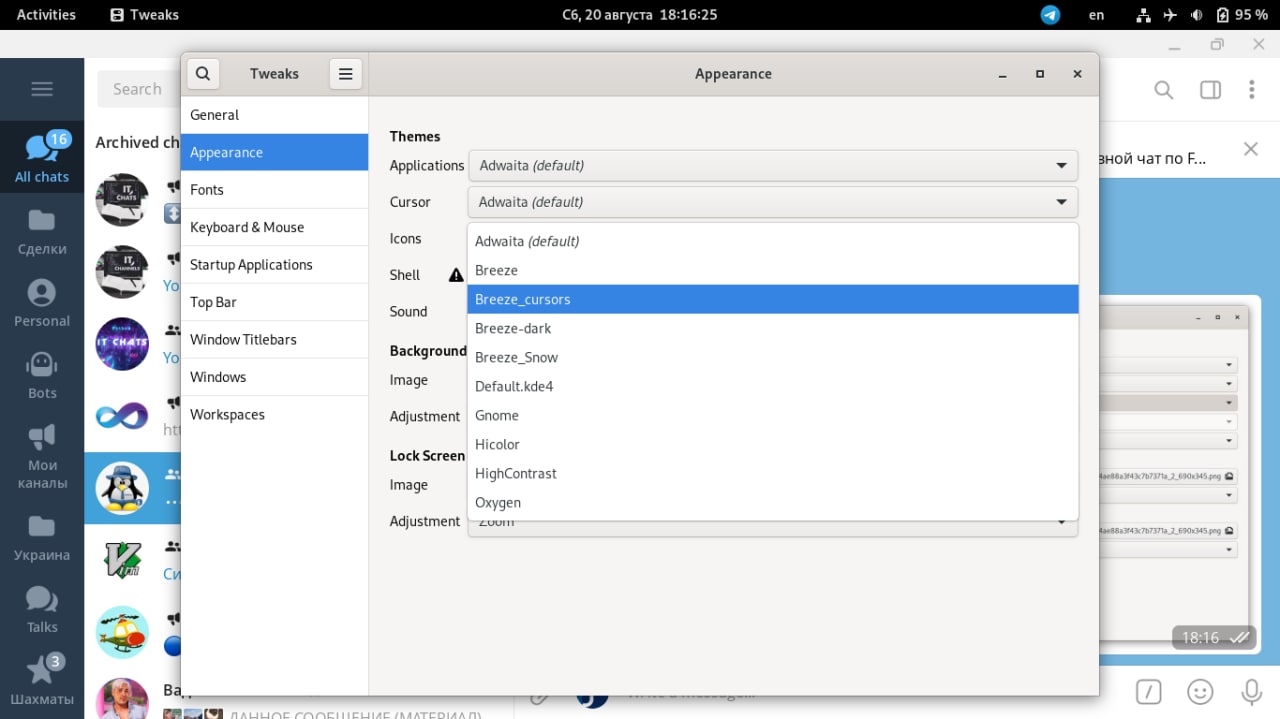Select HighContrast from the theme list
Viewport: 1280px width, 719px height.
click(x=773, y=473)
